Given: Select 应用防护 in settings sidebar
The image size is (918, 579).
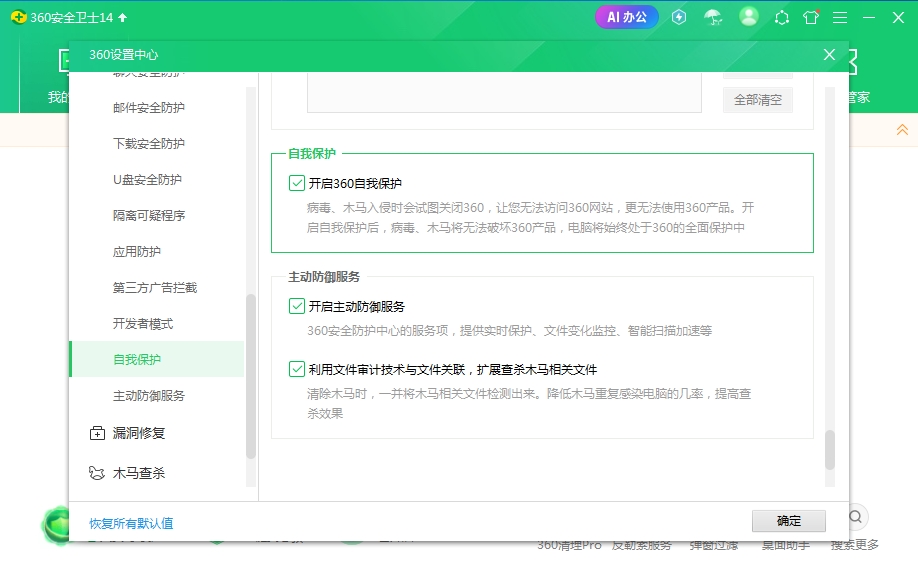Looking at the screenshot, I should [x=137, y=252].
